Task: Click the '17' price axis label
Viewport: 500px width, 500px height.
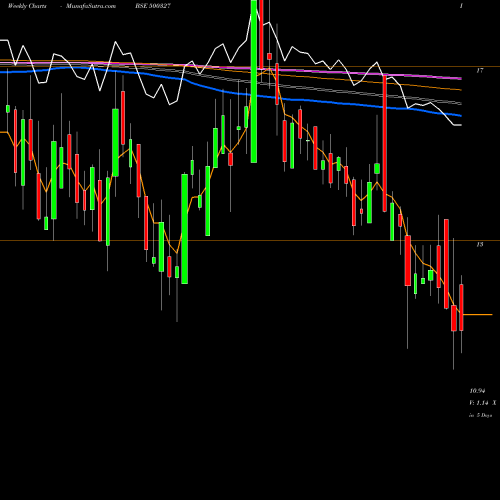Action: point(480,70)
